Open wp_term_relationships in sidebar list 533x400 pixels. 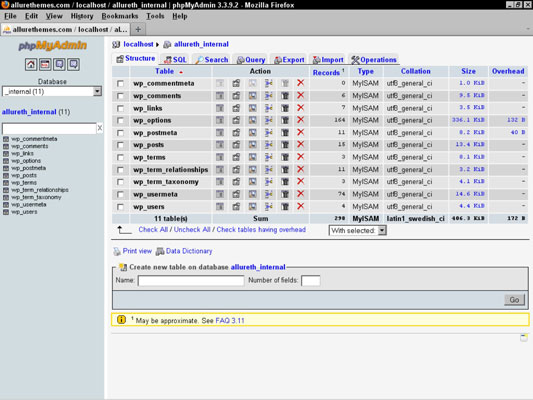(39, 190)
